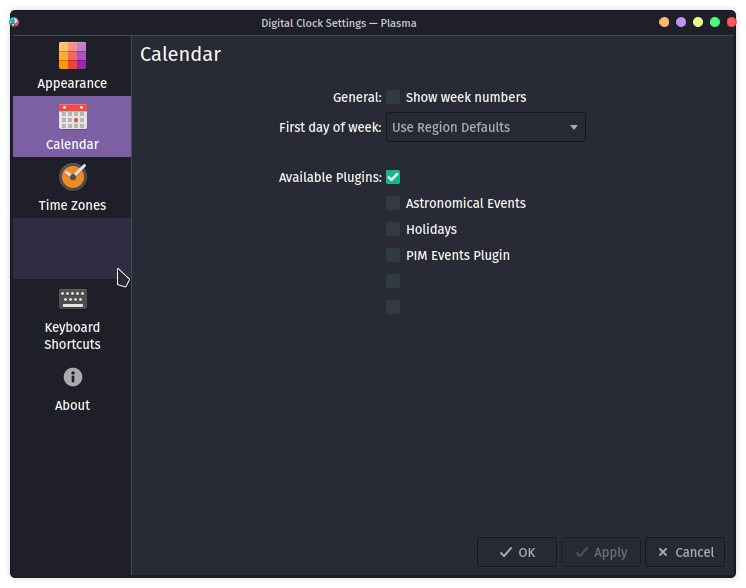Click the orange window control dot
746x588 pixels.
[x=664, y=22]
